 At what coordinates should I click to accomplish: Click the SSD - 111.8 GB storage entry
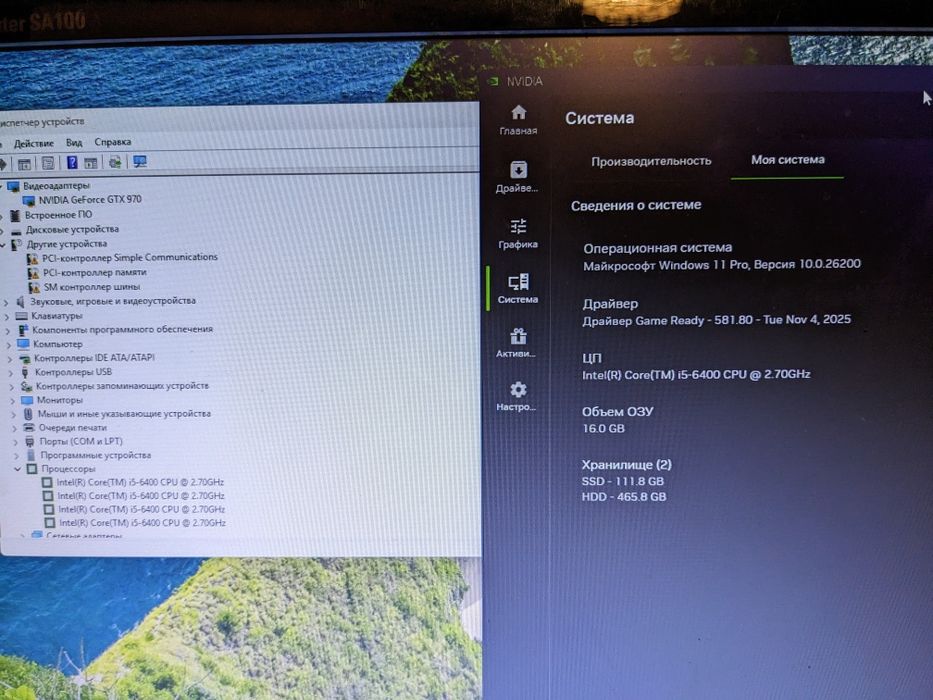click(x=622, y=482)
